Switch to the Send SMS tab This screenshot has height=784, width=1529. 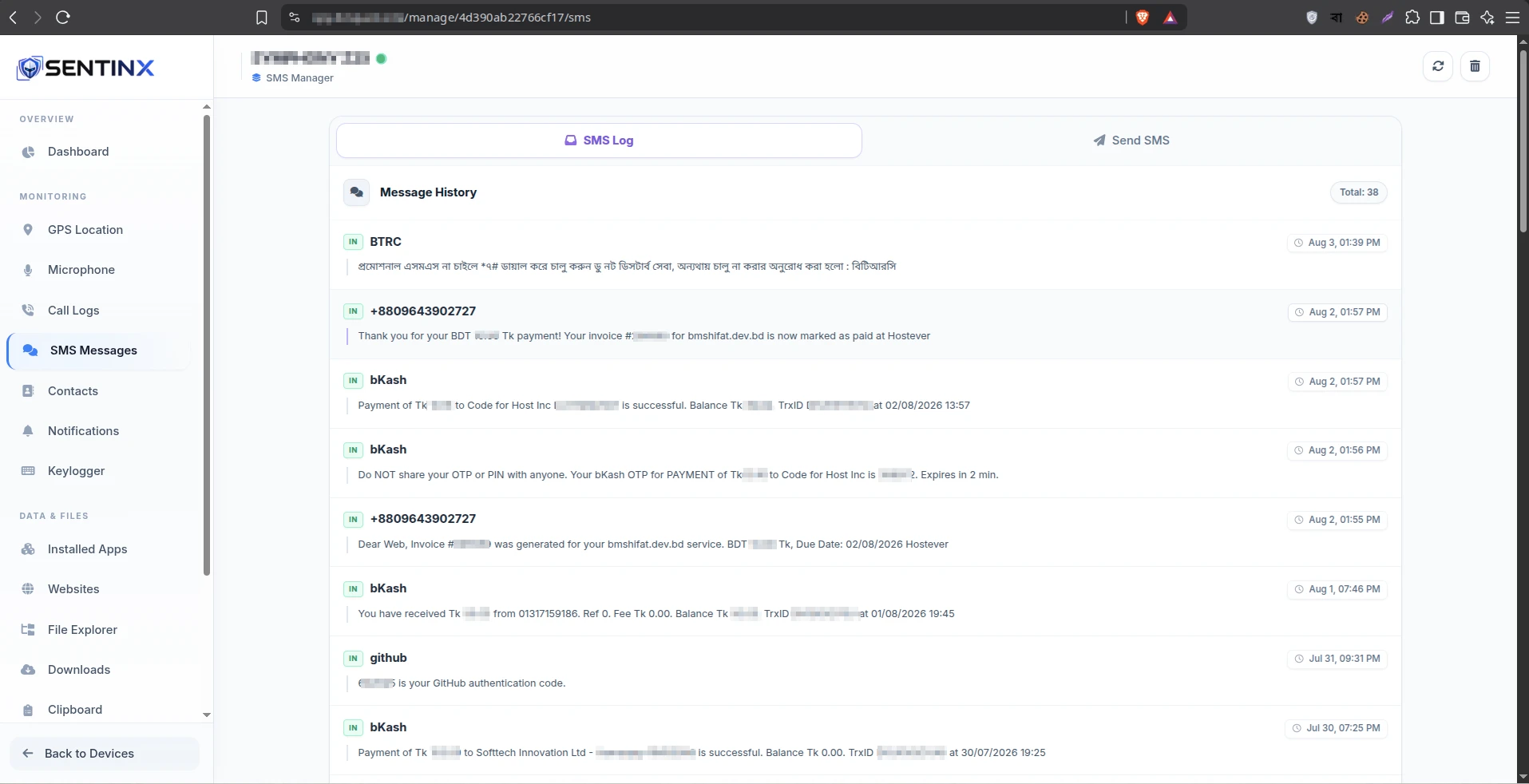tap(1131, 141)
